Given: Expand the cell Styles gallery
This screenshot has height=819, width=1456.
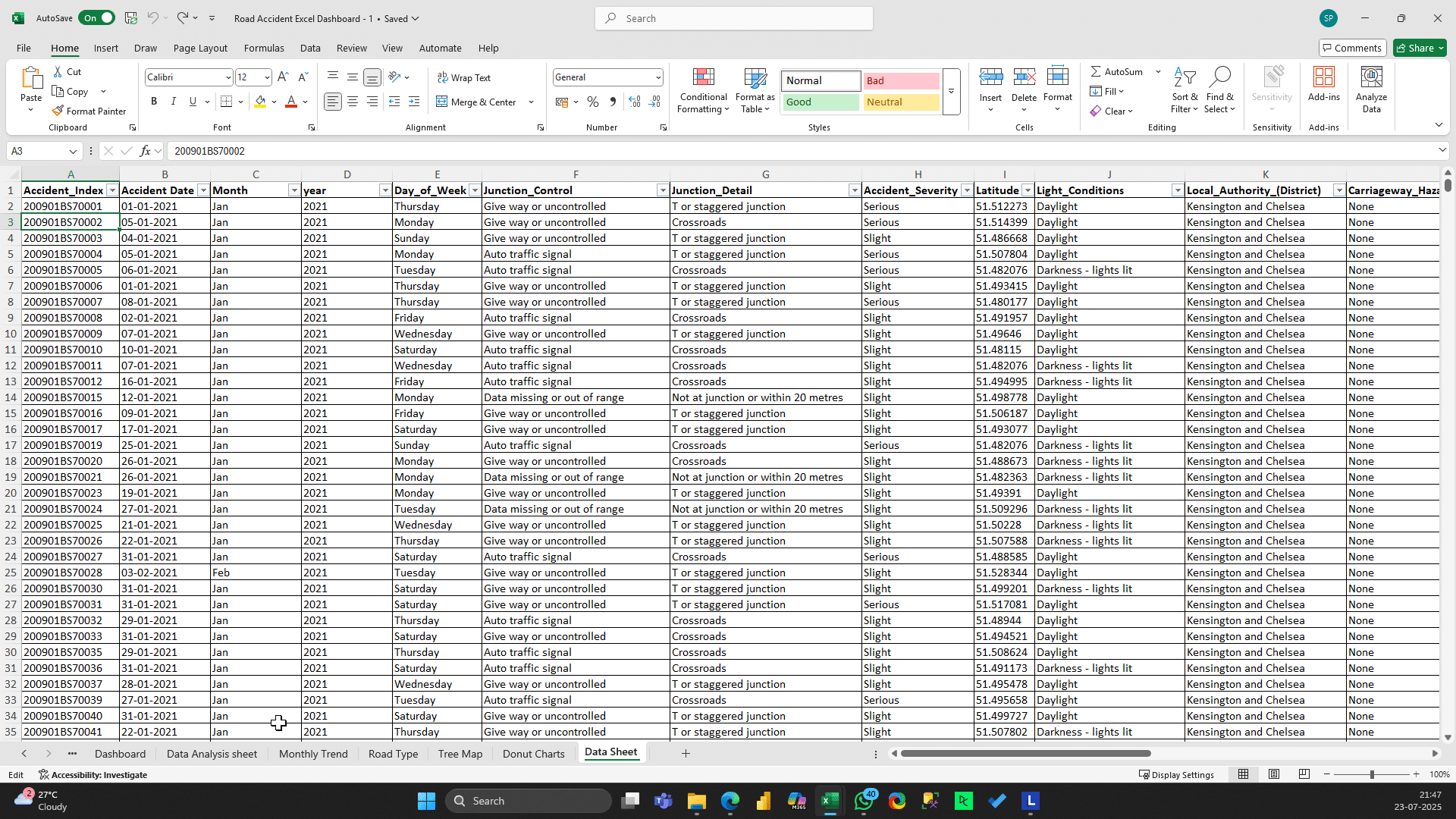Looking at the screenshot, I should click(951, 92).
